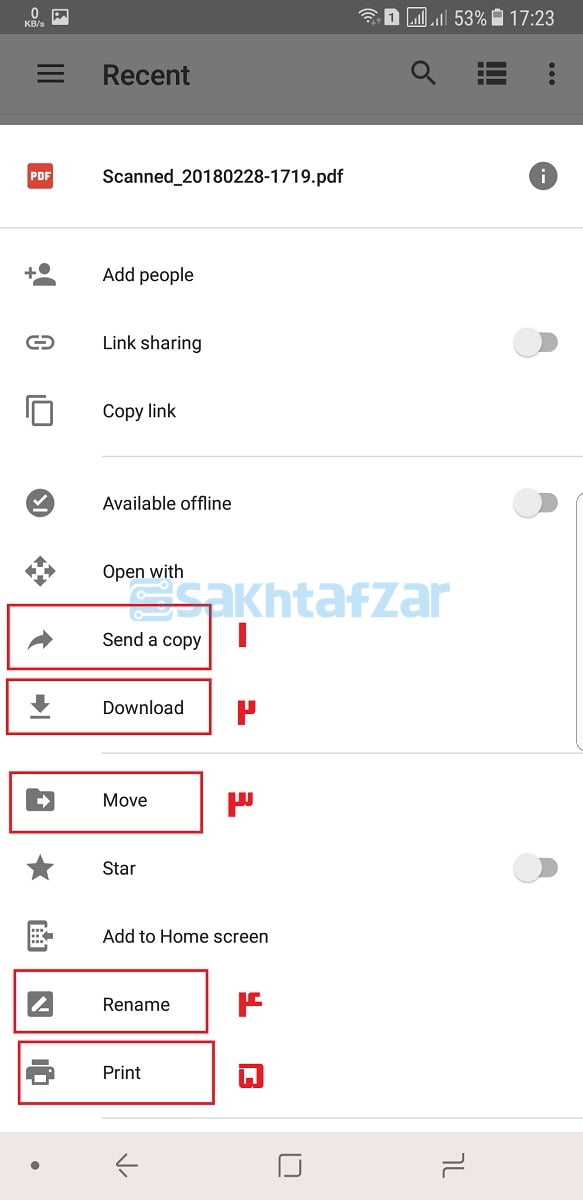Select the Move menu entry
This screenshot has height=1200, width=583.
125,800
